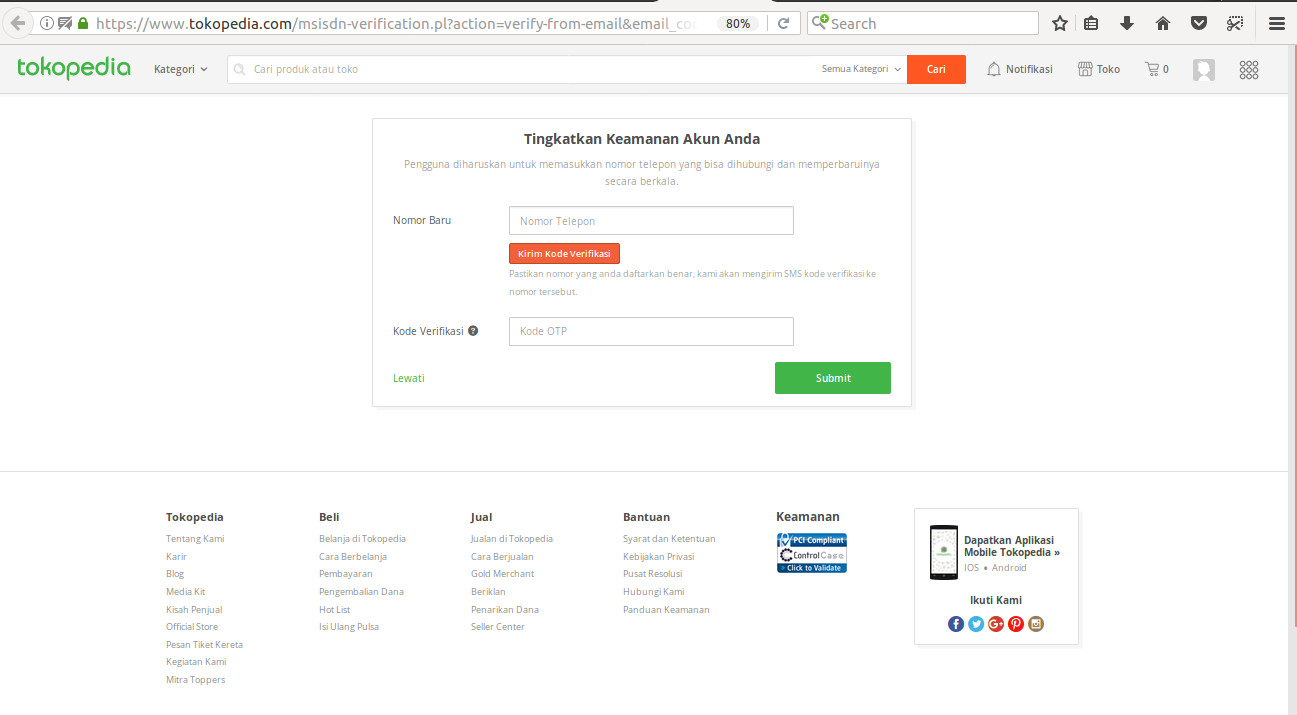Image resolution: width=1297 pixels, height=715 pixels.
Task: Open Isi Ulang Pulsa link
Action: 349,627
